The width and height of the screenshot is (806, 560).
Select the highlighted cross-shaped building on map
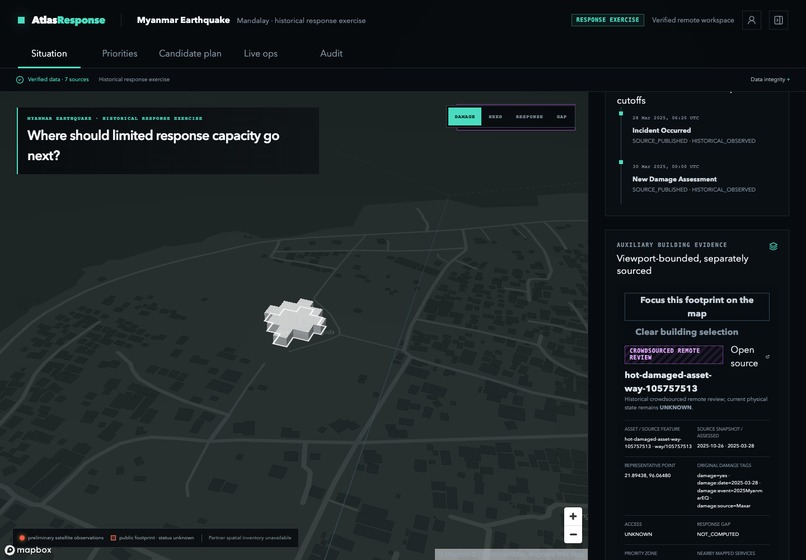coord(295,321)
